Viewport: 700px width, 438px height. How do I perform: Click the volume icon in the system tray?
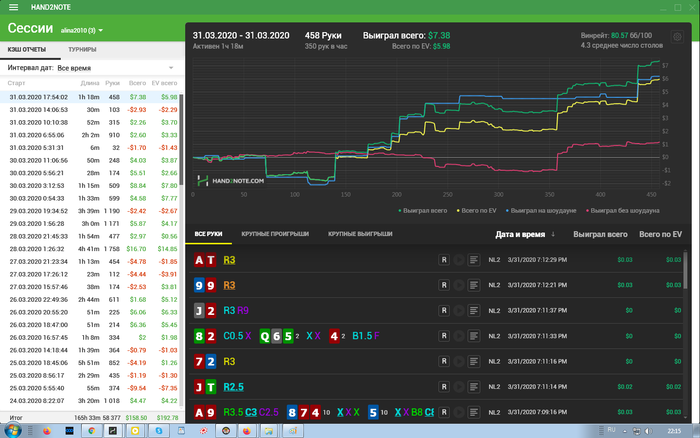click(x=648, y=431)
